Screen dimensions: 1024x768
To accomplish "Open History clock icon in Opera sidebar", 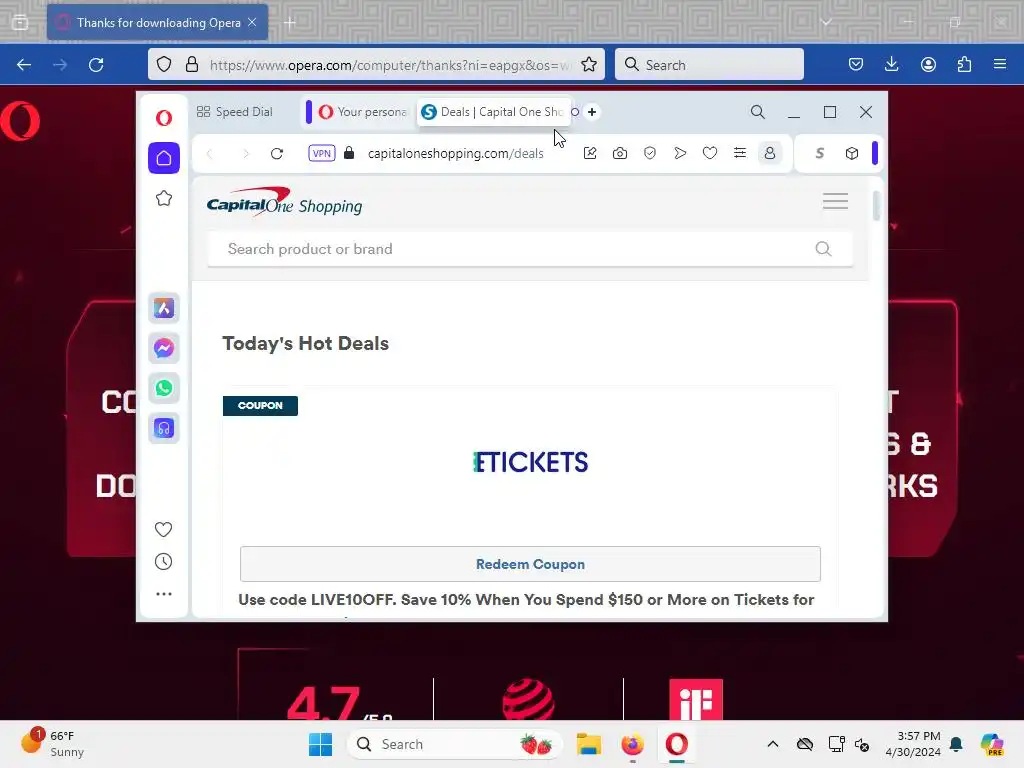I will pos(163,562).
